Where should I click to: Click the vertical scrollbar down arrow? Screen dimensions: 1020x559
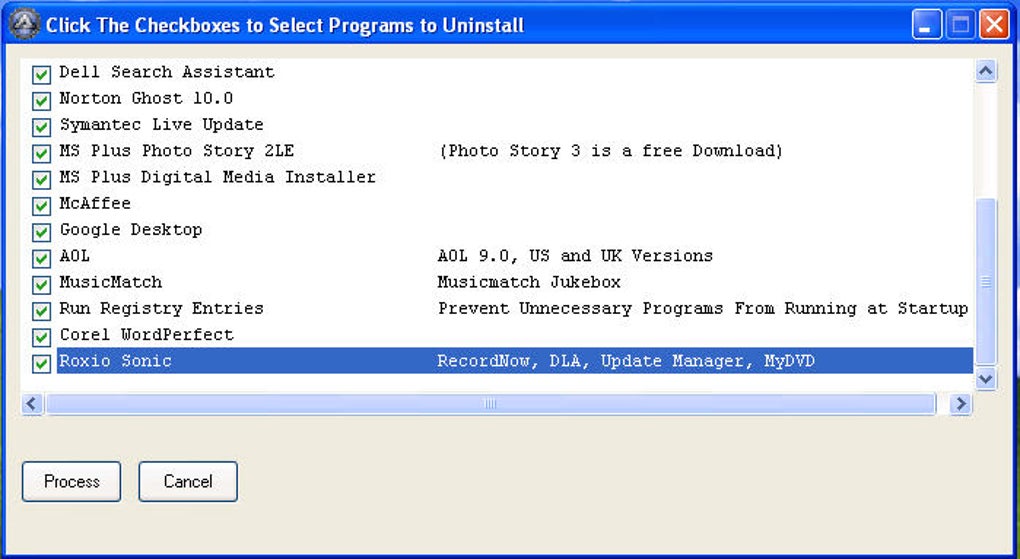click(986, 378)
